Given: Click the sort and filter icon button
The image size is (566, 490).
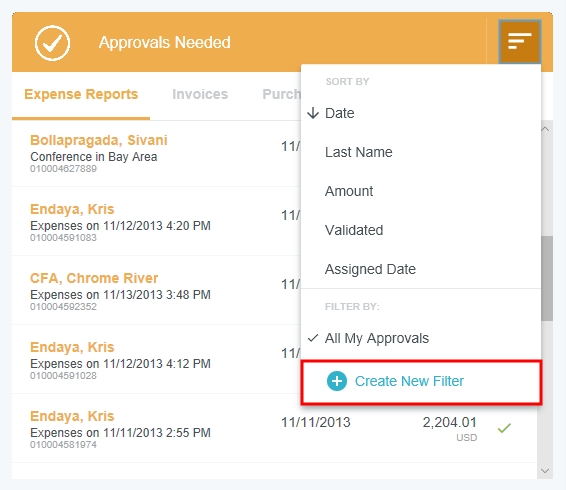Looking at the screenshot, I should pos(519,42).
